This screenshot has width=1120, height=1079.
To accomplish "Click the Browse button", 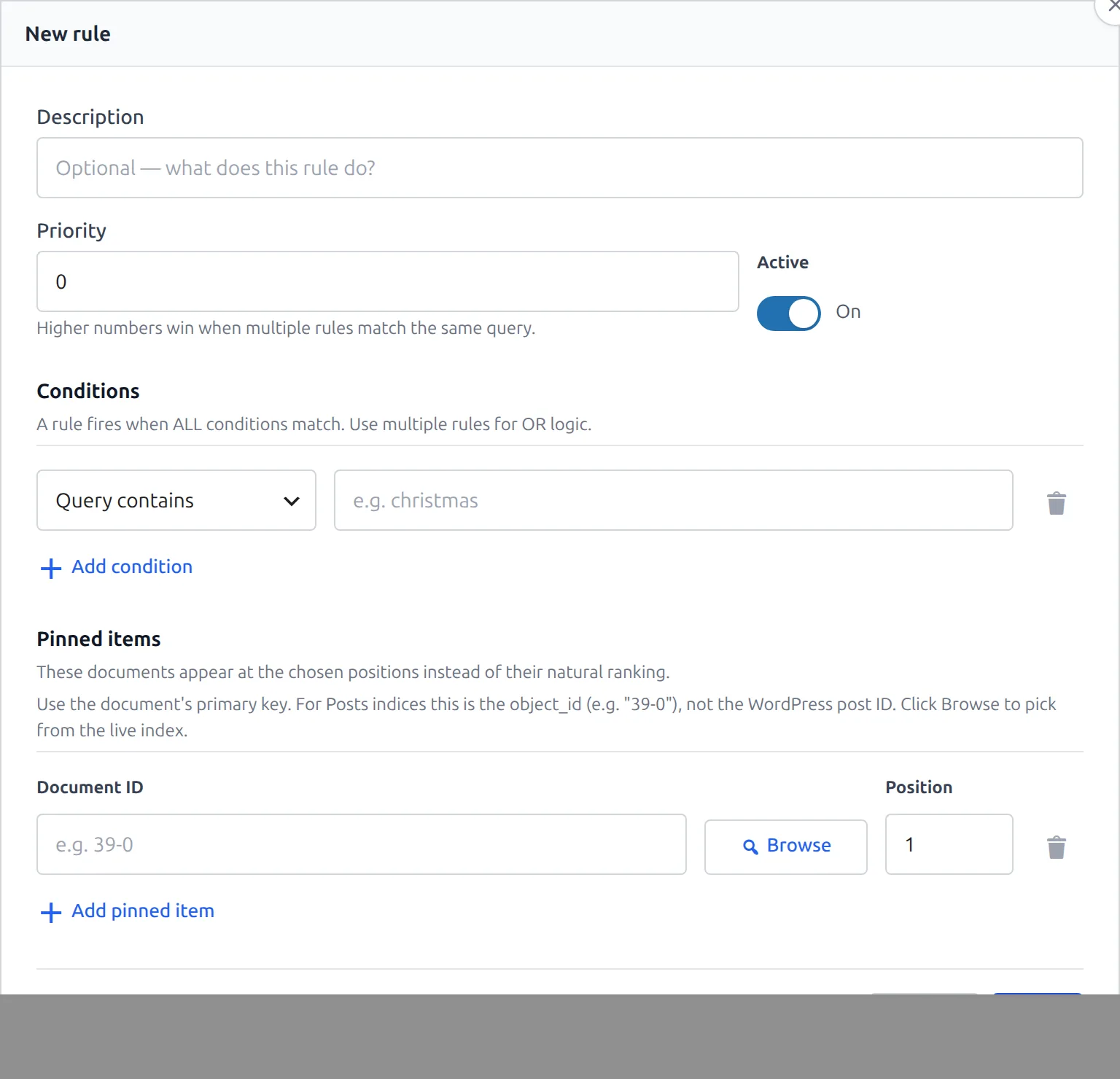I will click(x=786, y=846).
